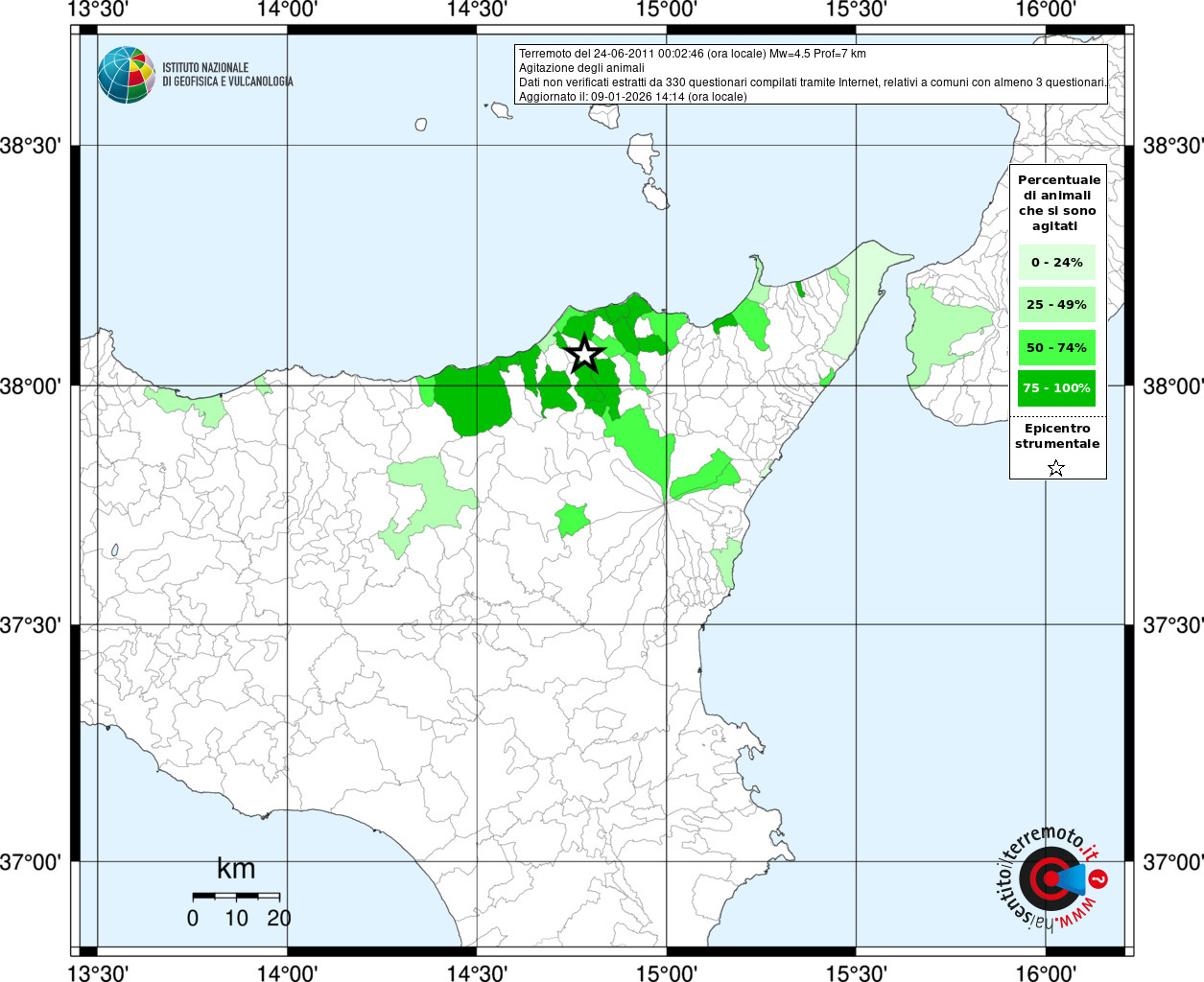Click the 'Terremoto del 24-06-2011' title line
This screenshot has width=1204, height=982.
[x=692, y=54]
